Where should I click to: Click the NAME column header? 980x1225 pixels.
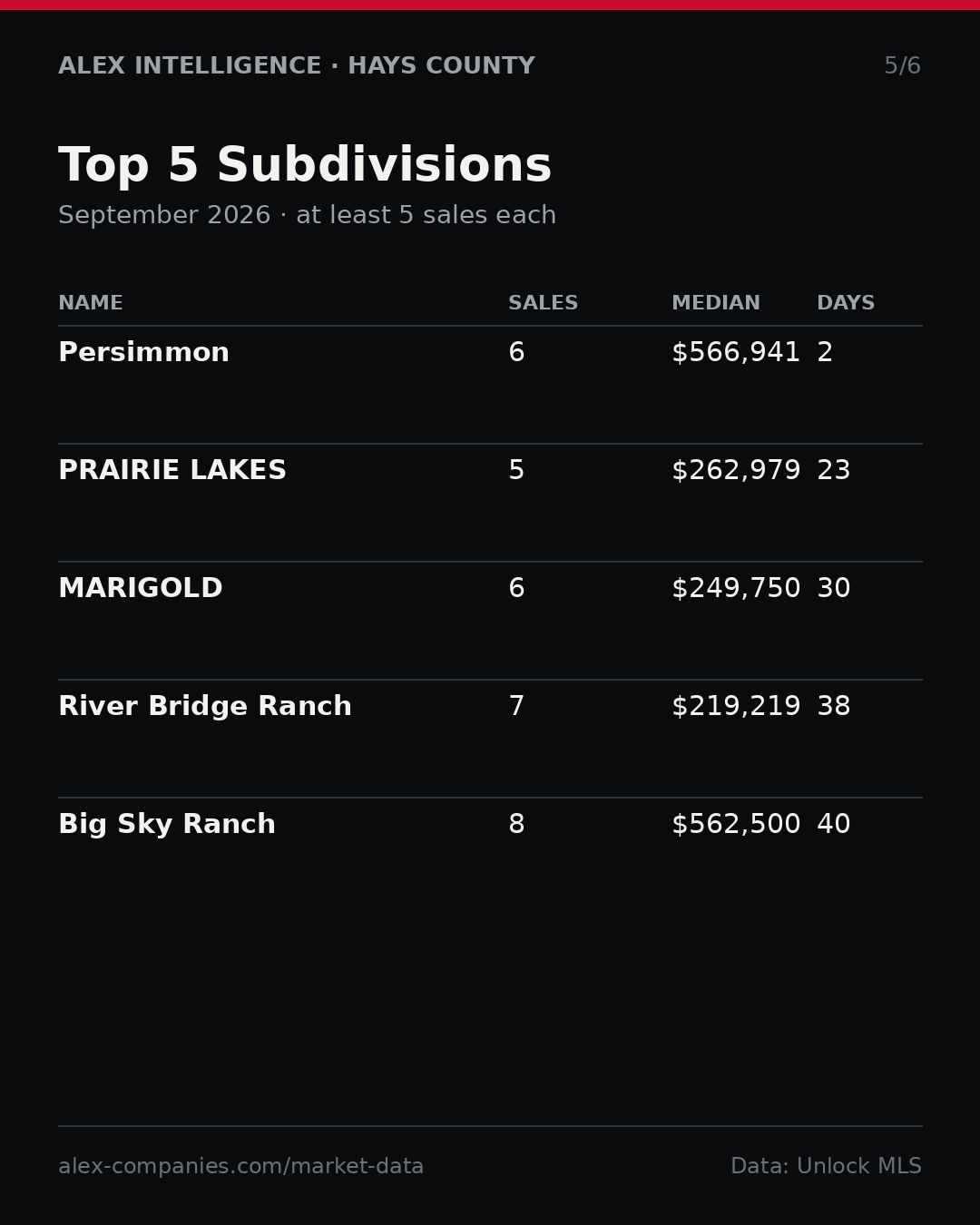91,303
